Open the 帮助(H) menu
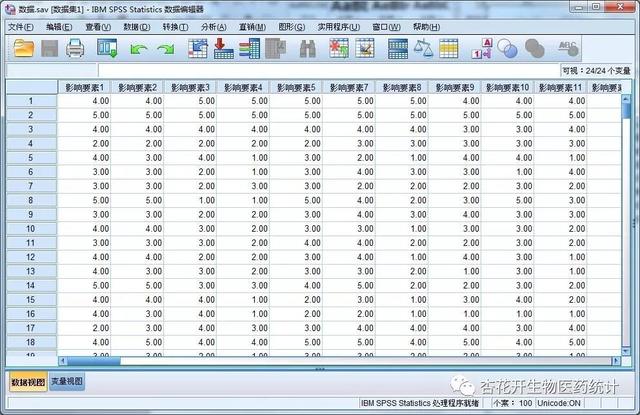 (426, 27)
